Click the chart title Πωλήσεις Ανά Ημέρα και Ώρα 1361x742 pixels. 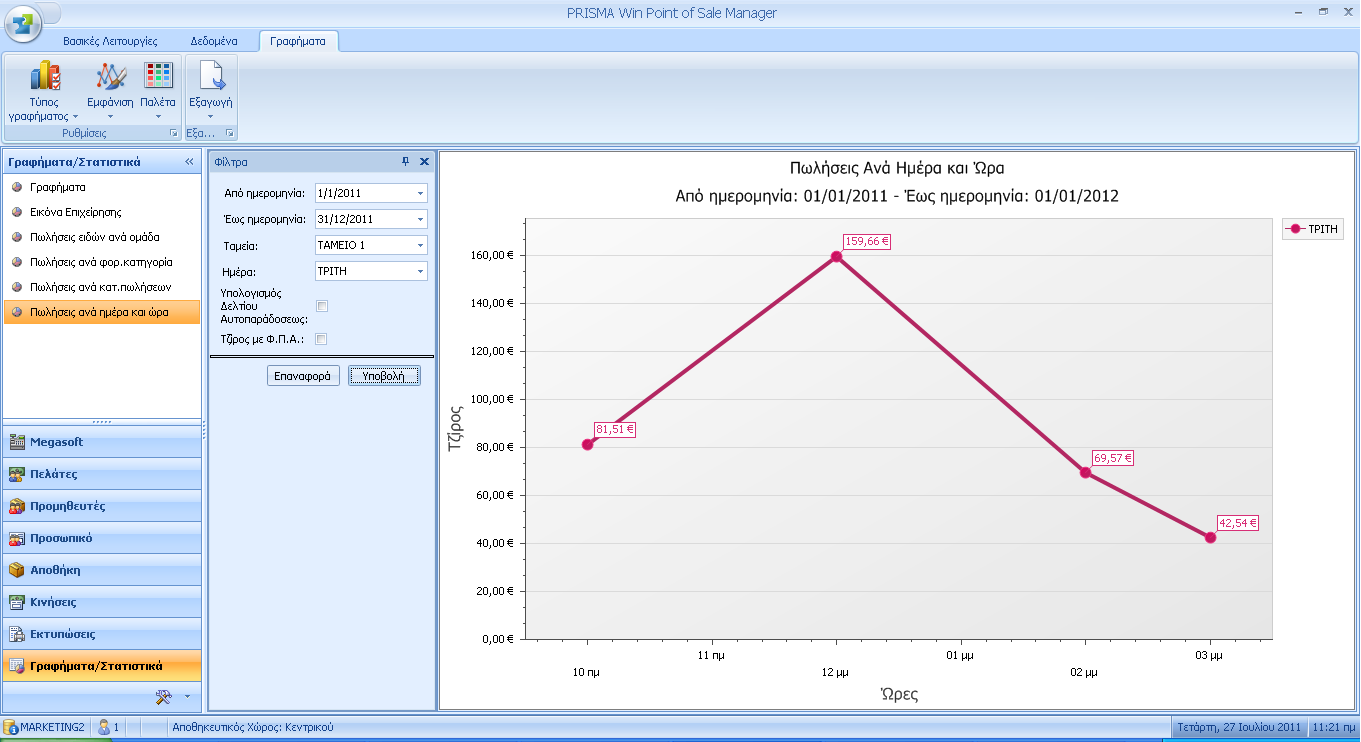pyautogui.click(x=897, y=168)
